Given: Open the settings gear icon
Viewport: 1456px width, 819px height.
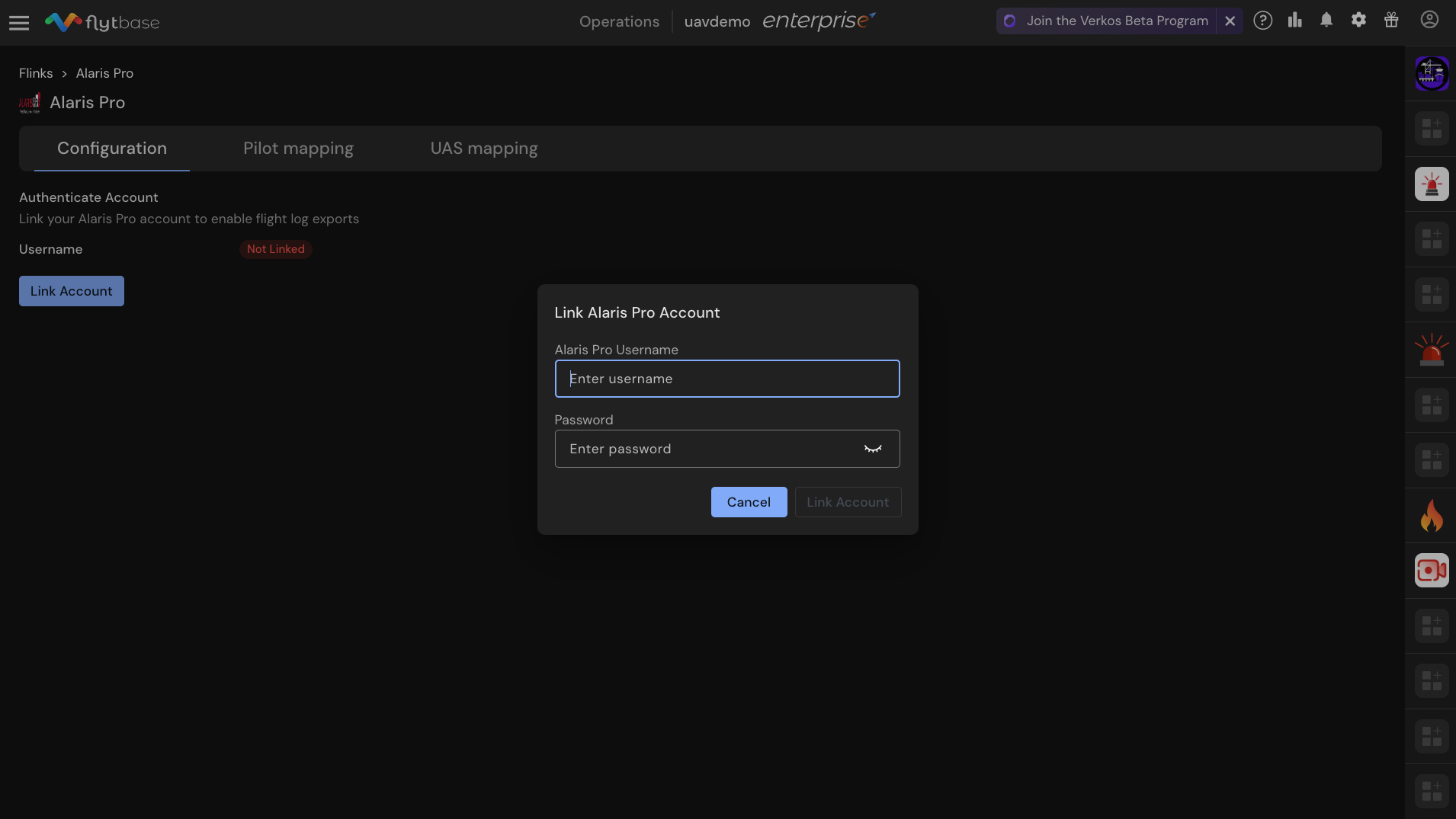Looking at the screenshot, I should [x=1358, y=21].
